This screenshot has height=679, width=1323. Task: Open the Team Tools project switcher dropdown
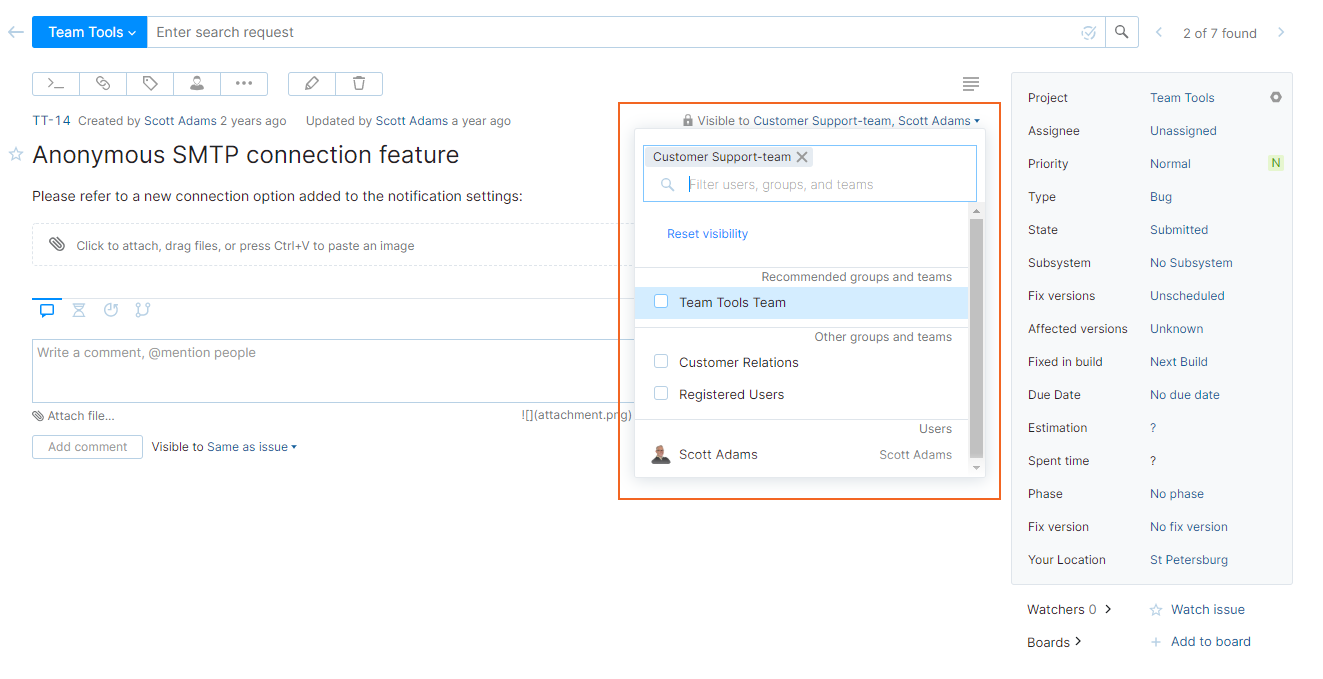88,31
